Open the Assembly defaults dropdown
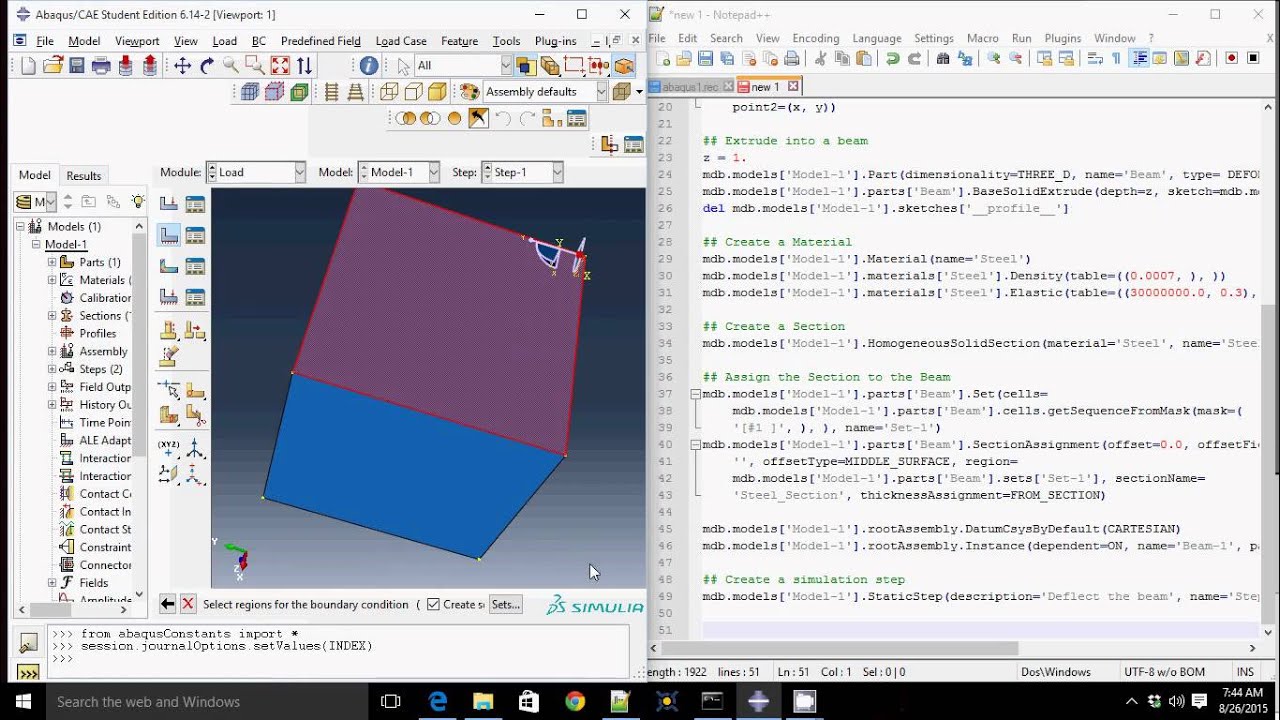This screenshot has height=720, width=1280. (545, 92)
